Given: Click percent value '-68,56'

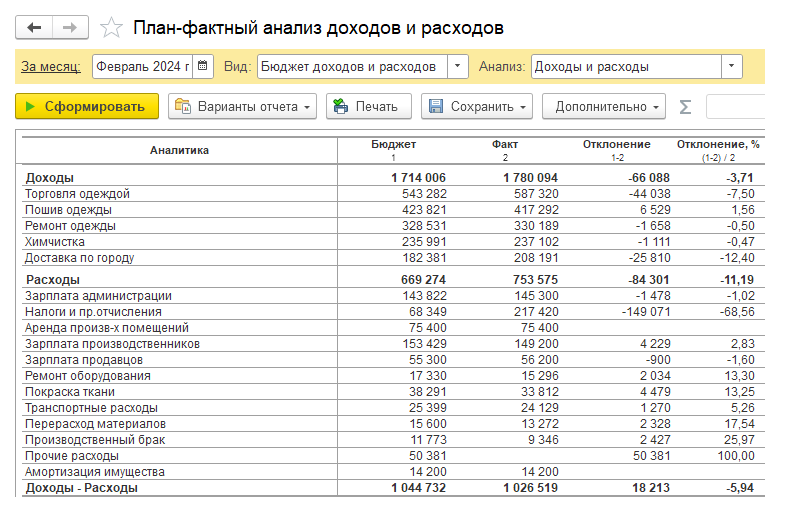Looking at the screenshot, I should (737, 312).
